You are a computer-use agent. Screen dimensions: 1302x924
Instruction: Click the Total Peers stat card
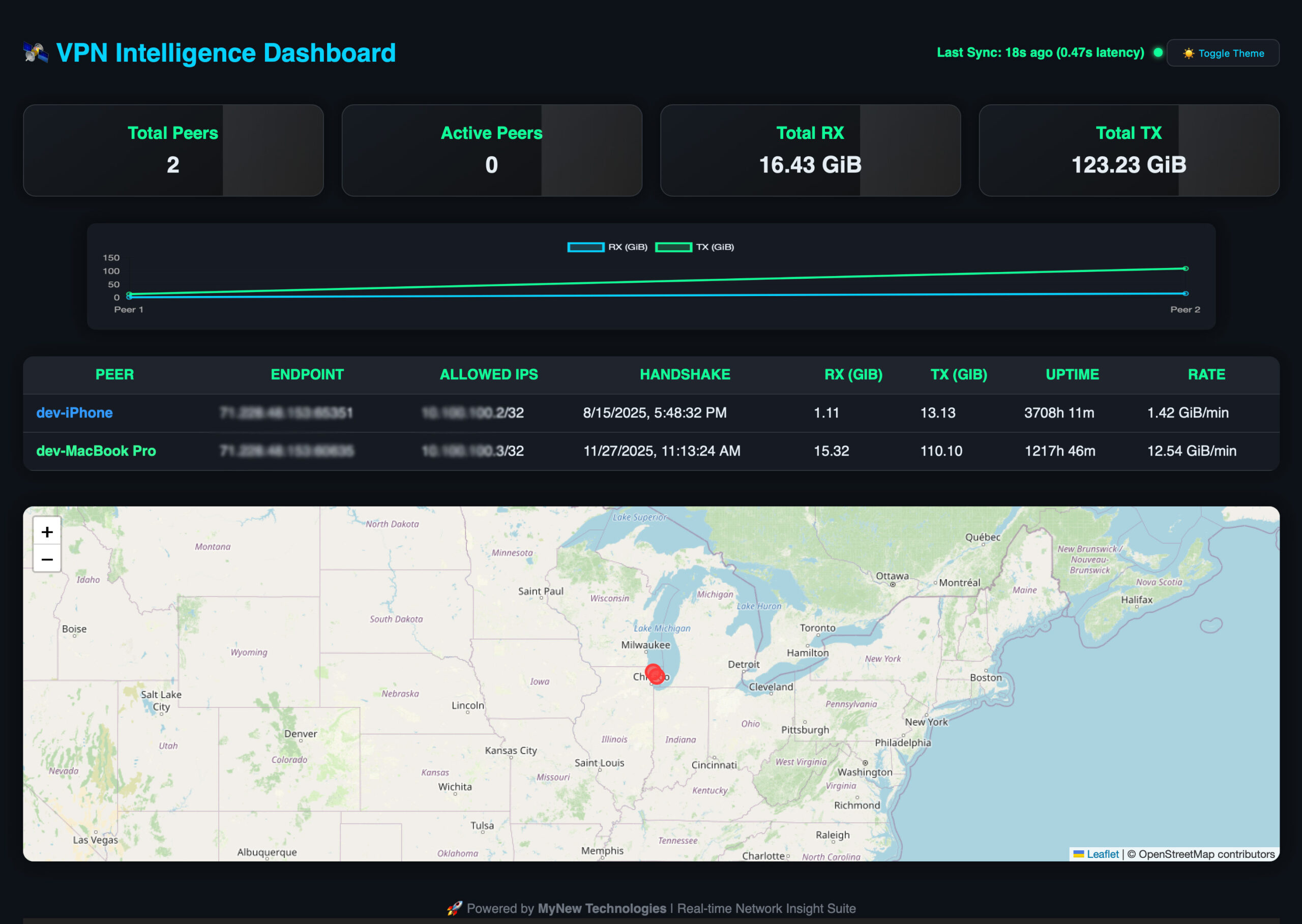(173, 150)
